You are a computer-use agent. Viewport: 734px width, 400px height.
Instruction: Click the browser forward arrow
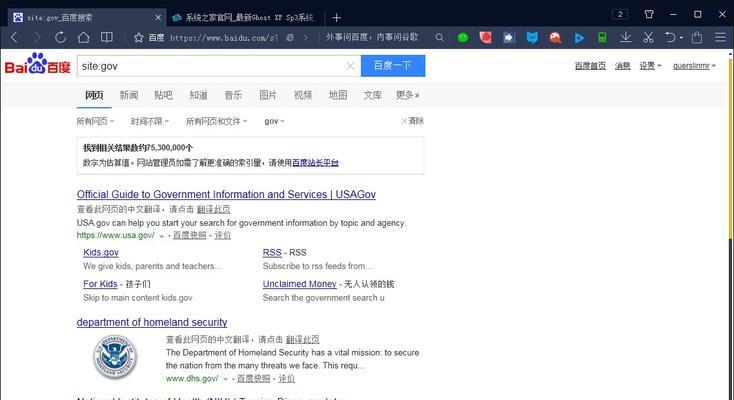click(x=37, y=37)
